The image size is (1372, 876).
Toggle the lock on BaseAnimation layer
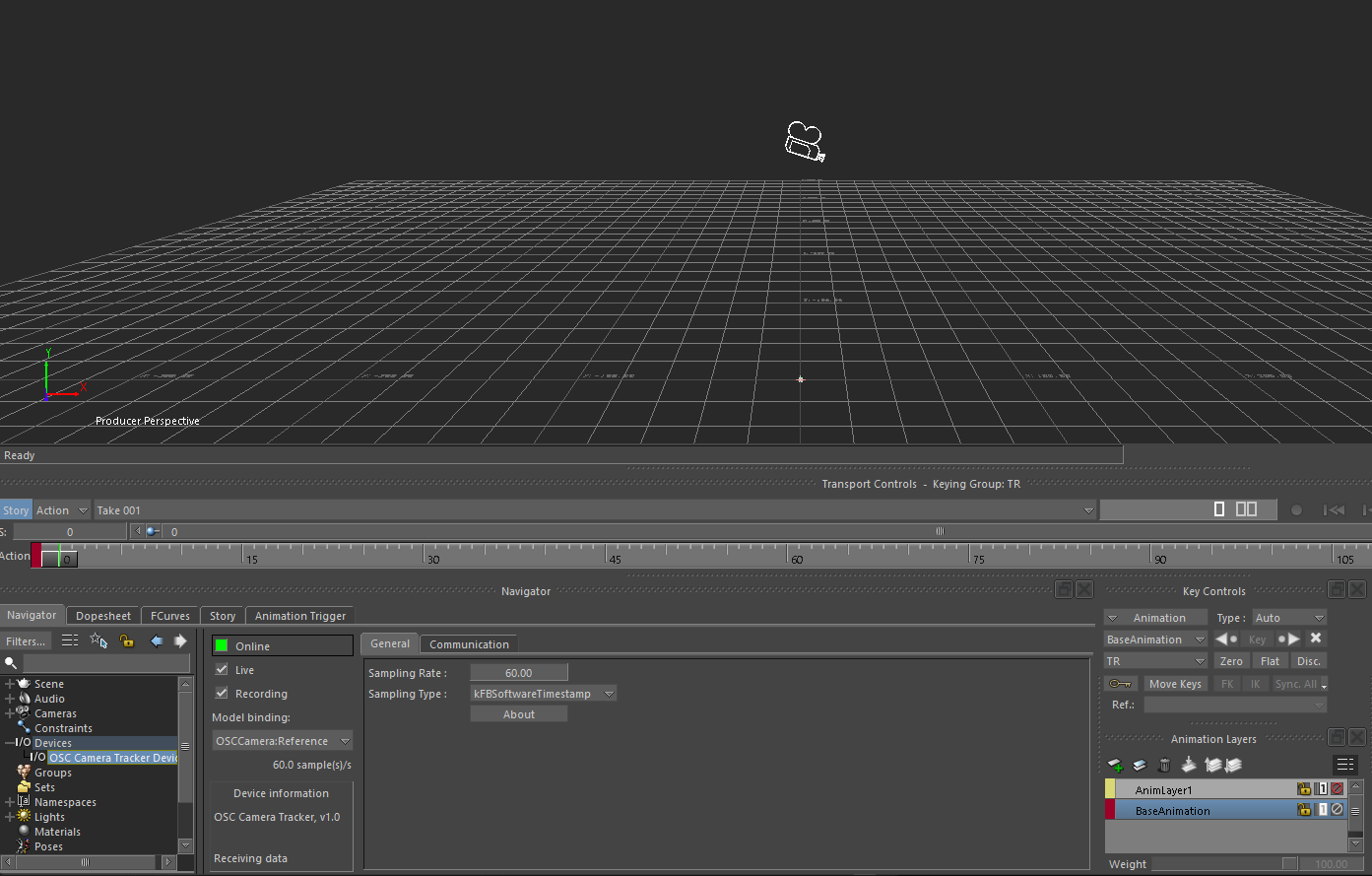(1304, 810)
